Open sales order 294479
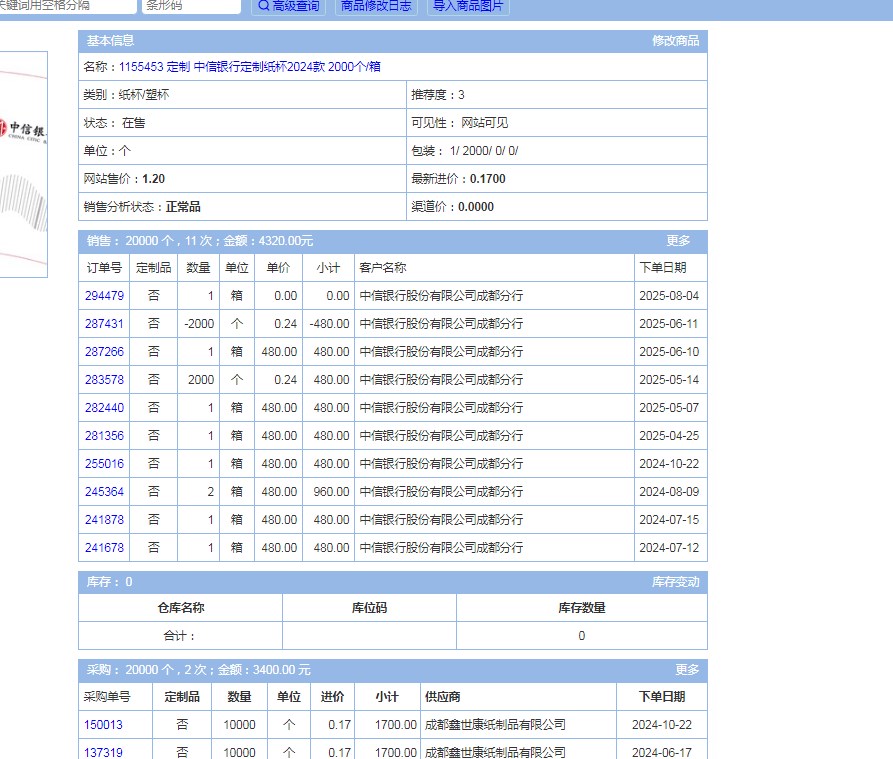The height and width of the screenshot is (759, 893). tap(104, 296)
